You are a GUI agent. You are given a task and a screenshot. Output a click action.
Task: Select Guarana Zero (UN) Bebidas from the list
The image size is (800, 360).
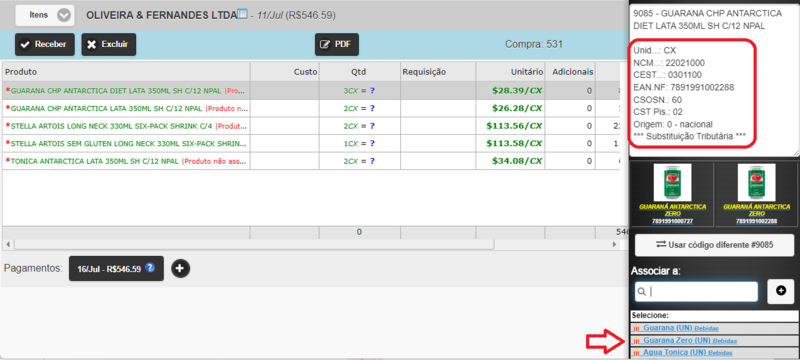(x=715, y=340)
